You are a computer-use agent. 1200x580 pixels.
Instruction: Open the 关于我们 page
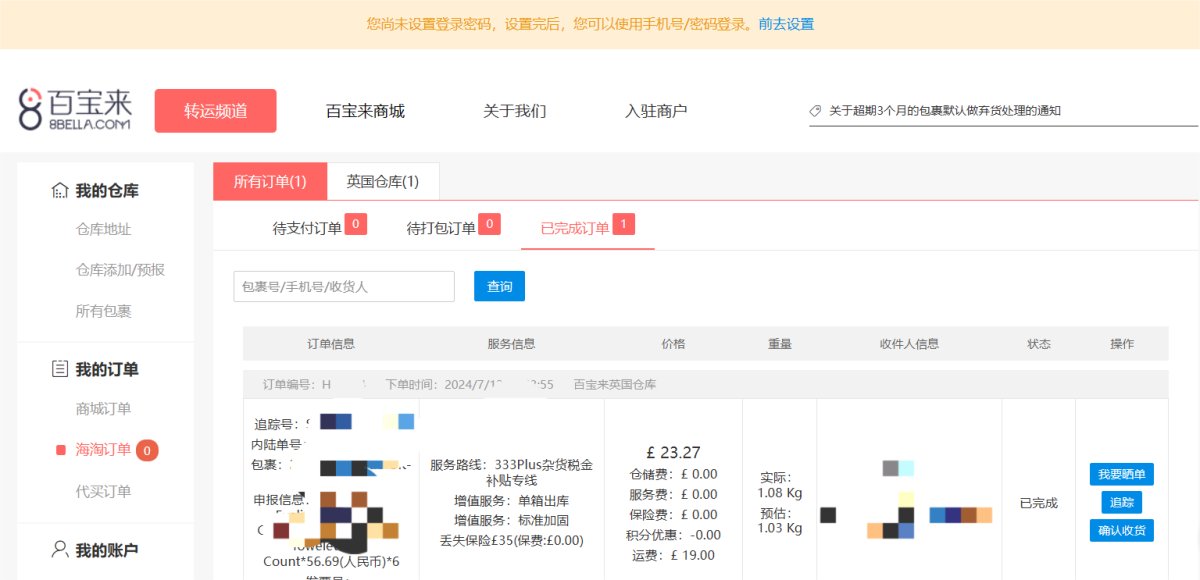(515, 111)
